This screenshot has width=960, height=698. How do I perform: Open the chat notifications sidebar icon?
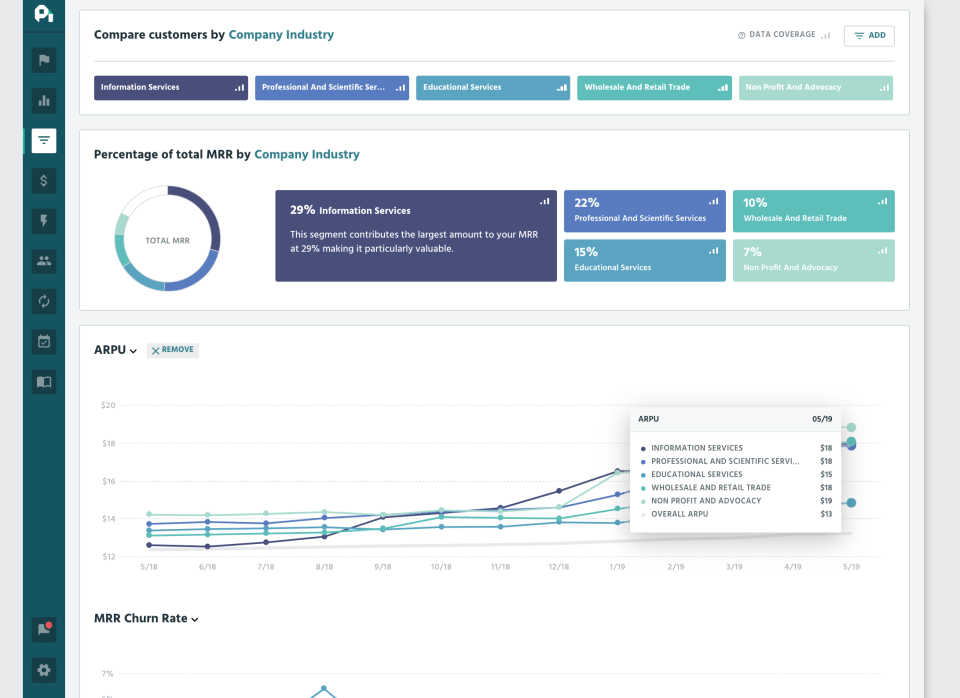pyautogui.click(x=43, y=629)
